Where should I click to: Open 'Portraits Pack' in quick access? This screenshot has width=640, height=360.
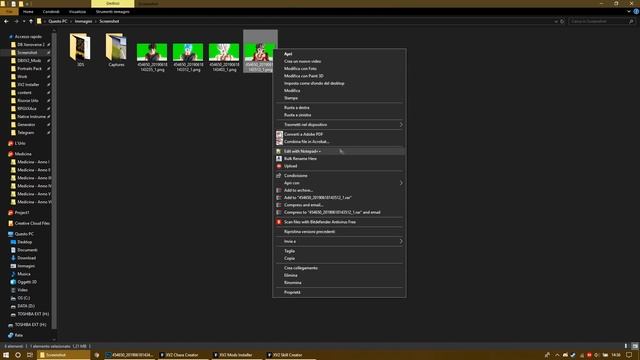29,69
